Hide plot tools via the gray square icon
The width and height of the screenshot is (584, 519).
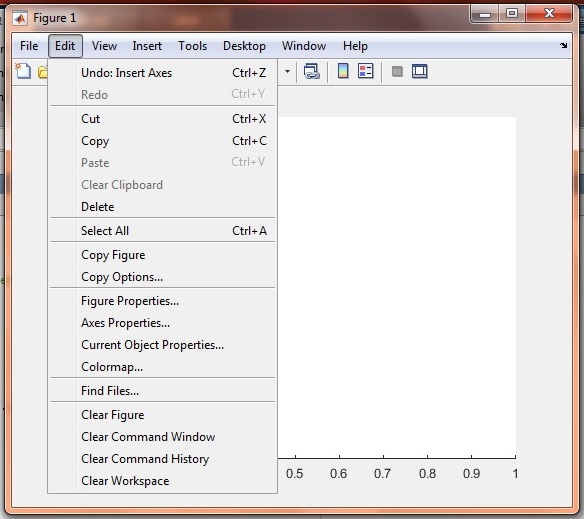[397, 71]
